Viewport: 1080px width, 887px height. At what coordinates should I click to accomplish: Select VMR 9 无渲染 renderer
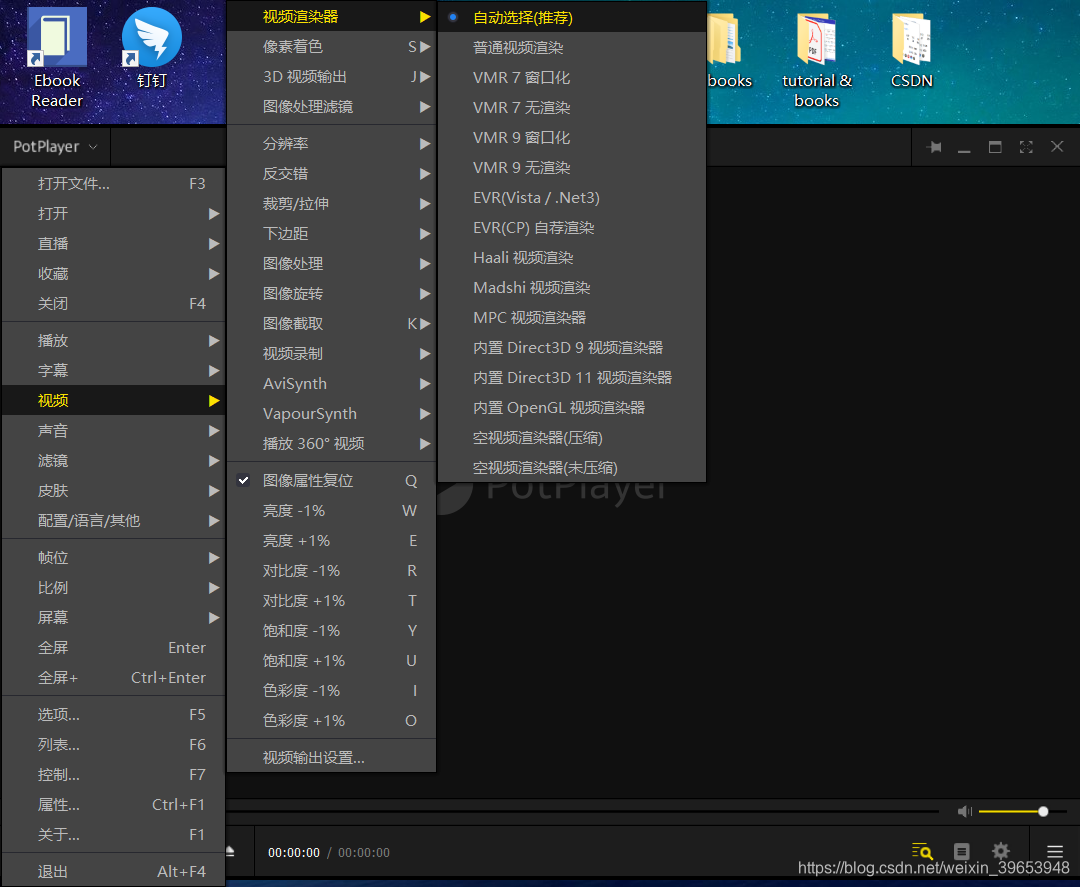(572, 167)
